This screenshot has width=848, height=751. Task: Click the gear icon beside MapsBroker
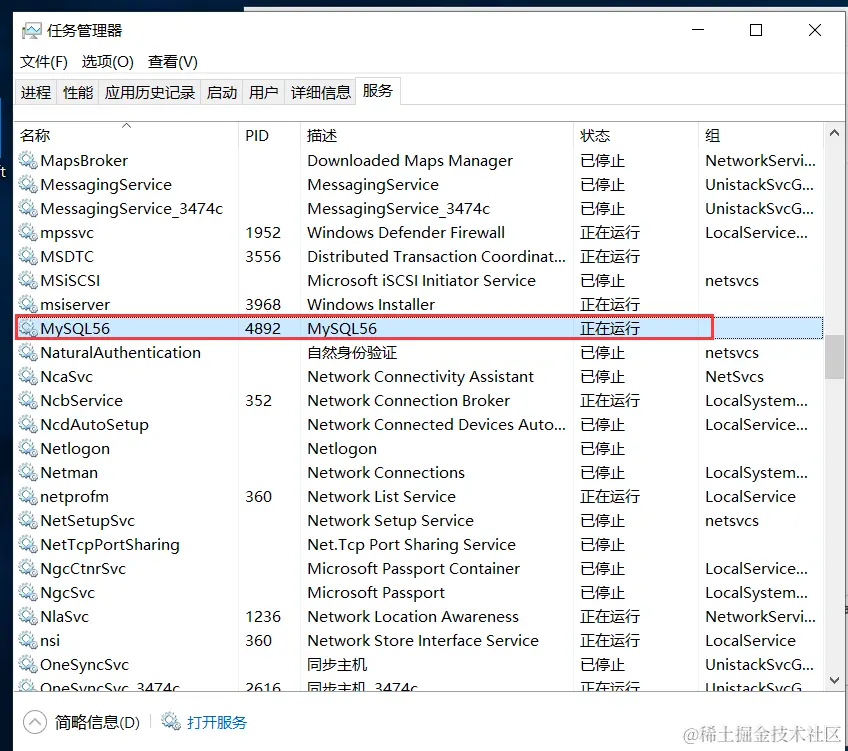coord(28,160)
